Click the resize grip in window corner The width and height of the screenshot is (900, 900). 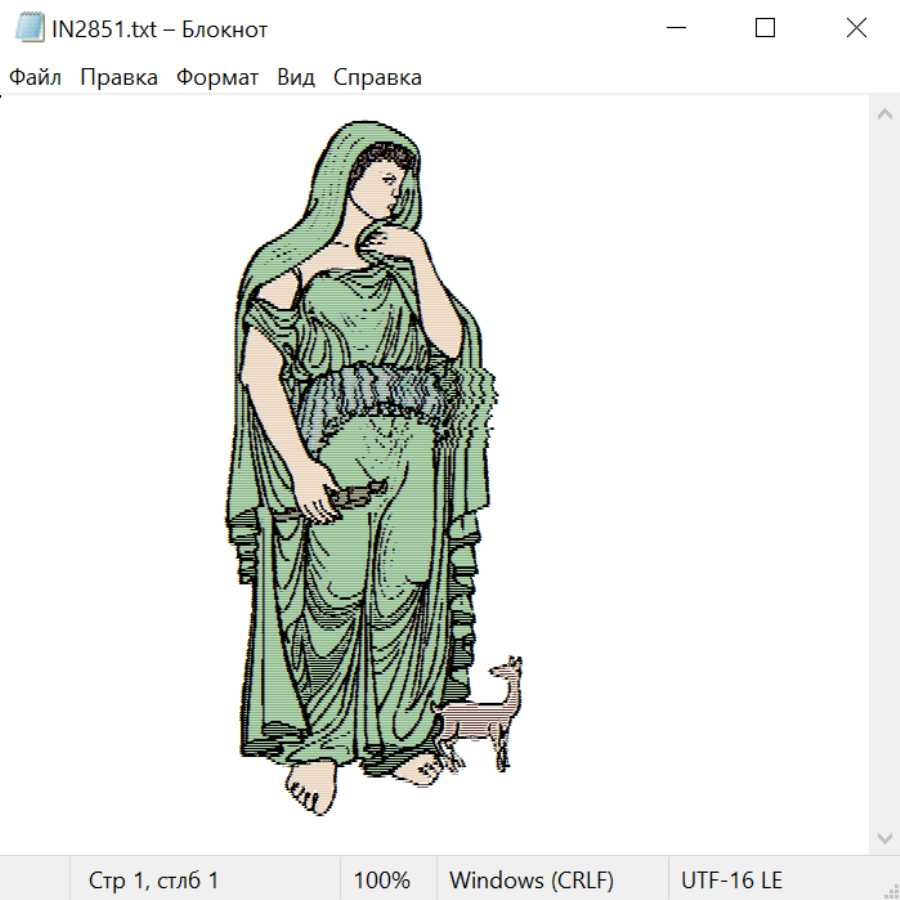click(x=891, y=891)
